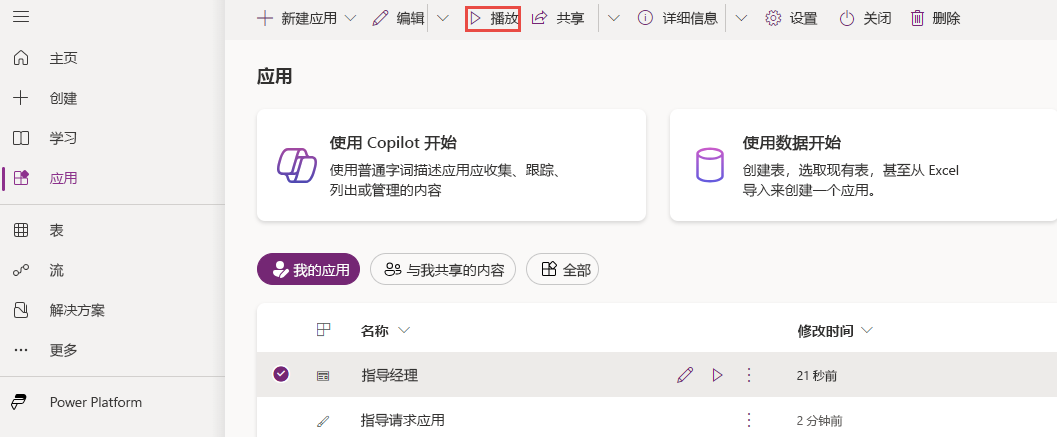Click the 编辑 toolbar button

click(x=398, y=18)
